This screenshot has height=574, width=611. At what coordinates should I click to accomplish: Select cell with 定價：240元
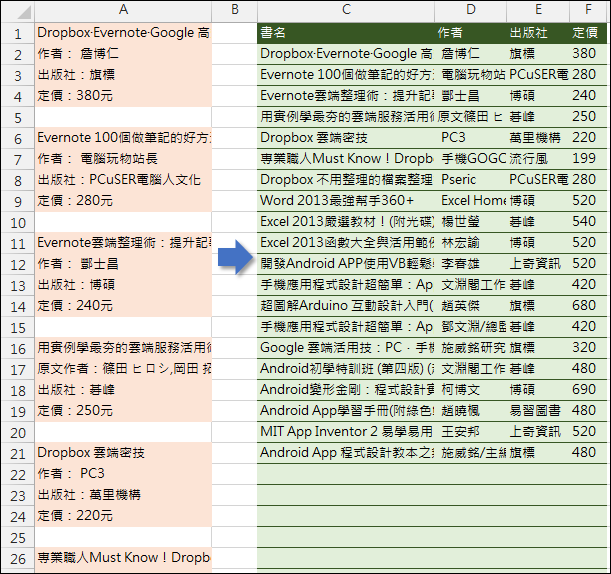point(123,306)
